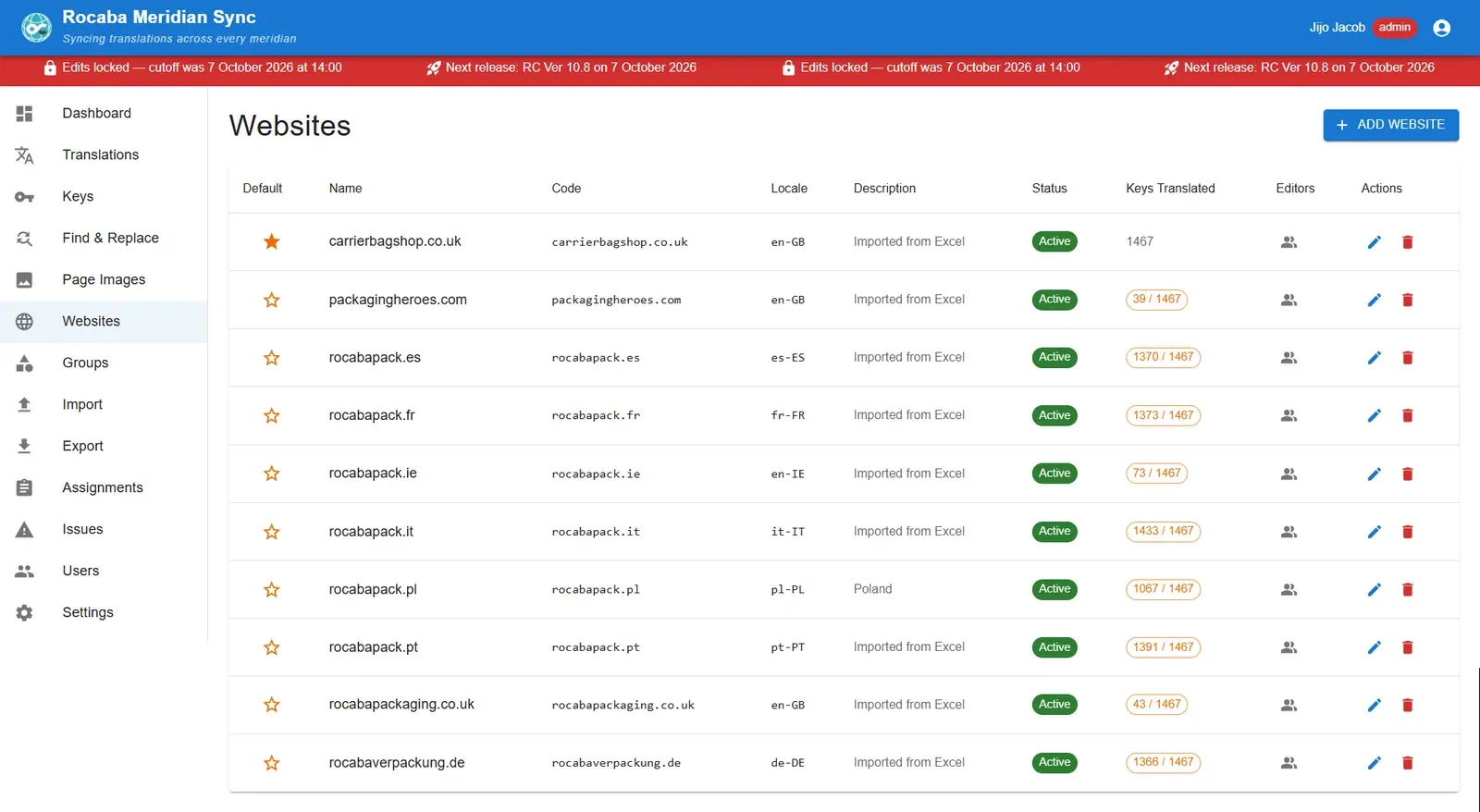Open the Import page
The height and width of the screenshot is (812, 1480).
(104, 404)
